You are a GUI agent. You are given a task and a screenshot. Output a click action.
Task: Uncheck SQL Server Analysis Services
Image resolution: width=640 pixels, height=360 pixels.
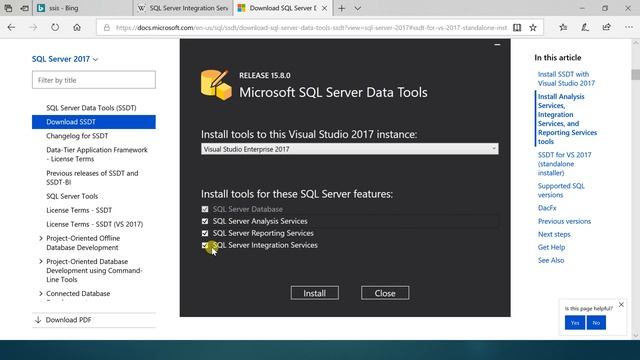click(x=205, y=221)
